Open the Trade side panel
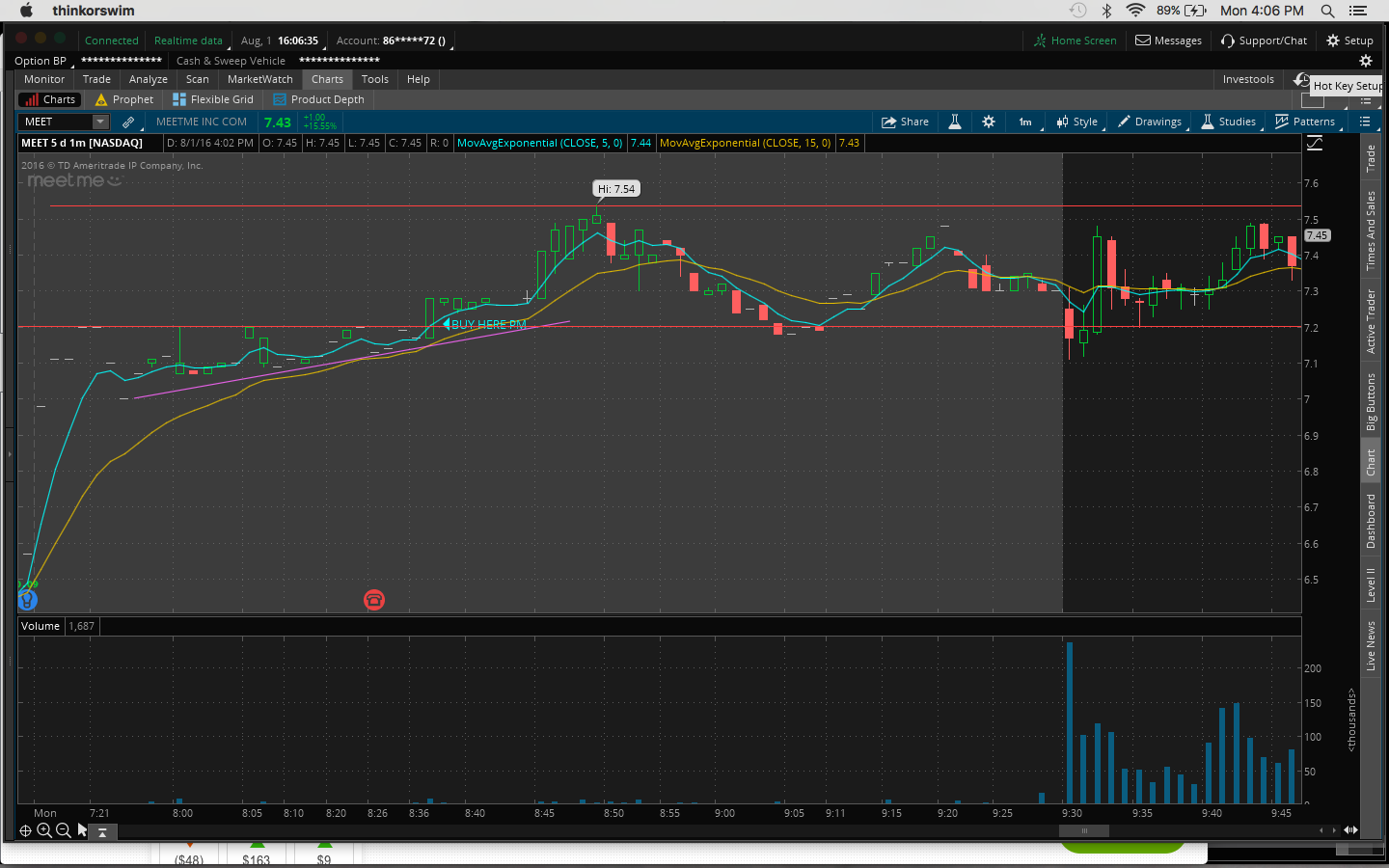 pyautogui.click(x=1371, y=158)
